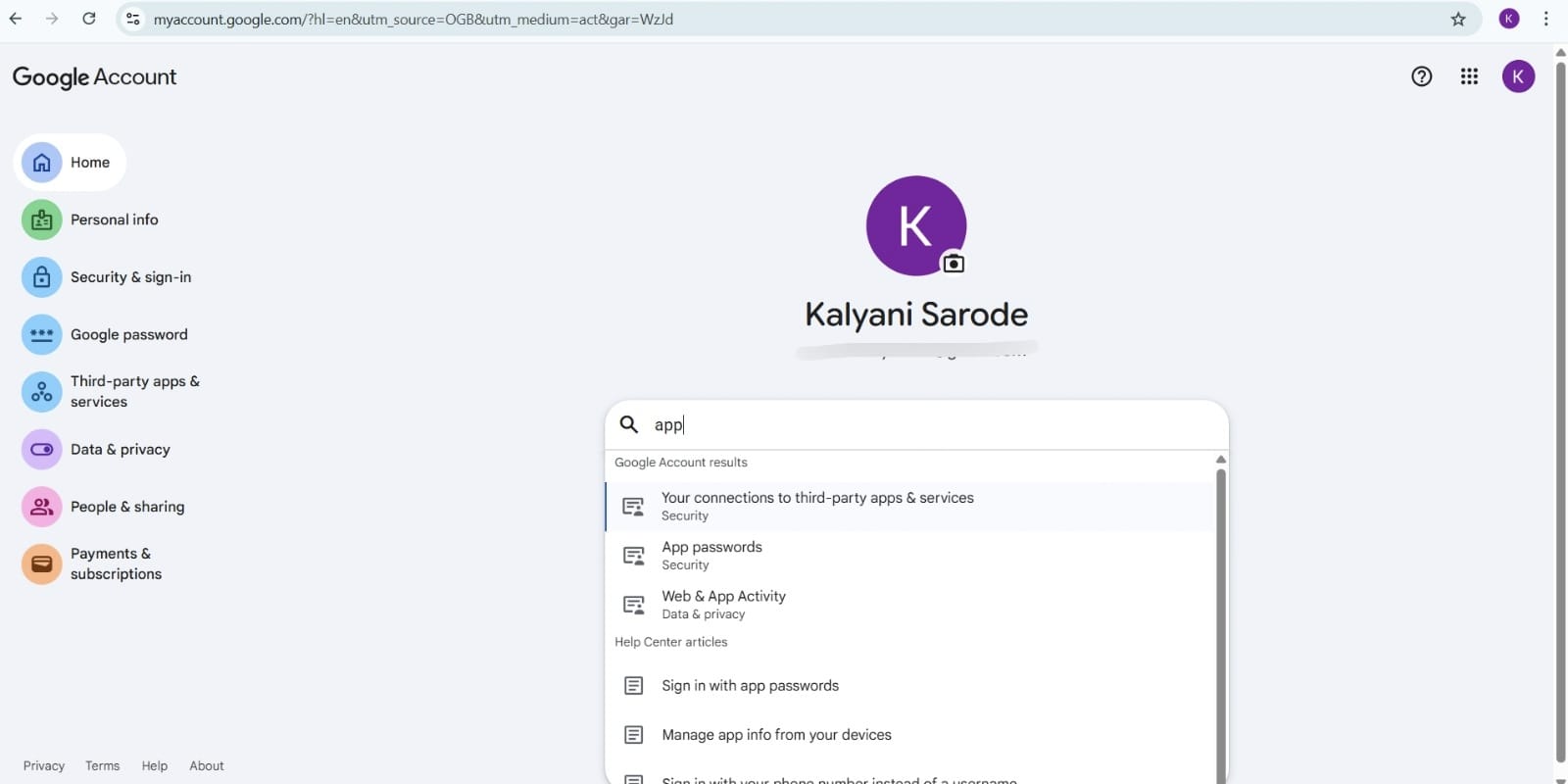Select Third-party apps & services in sidebar
Image resolution: width=1568 pixels, height=784 pixels.
click(x=134, y=391)
